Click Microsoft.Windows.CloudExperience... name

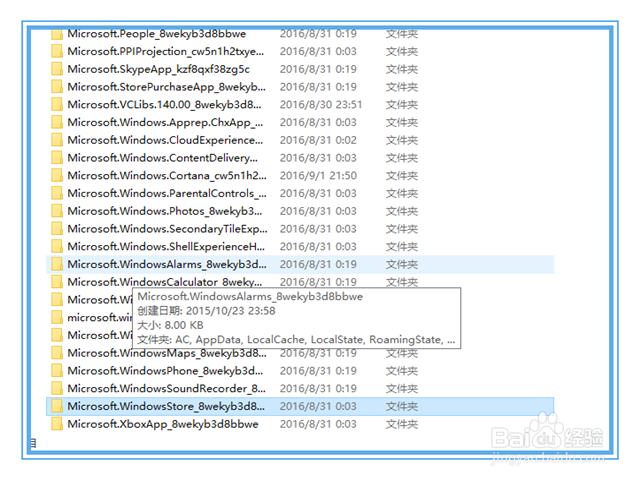tap(165, 140)
